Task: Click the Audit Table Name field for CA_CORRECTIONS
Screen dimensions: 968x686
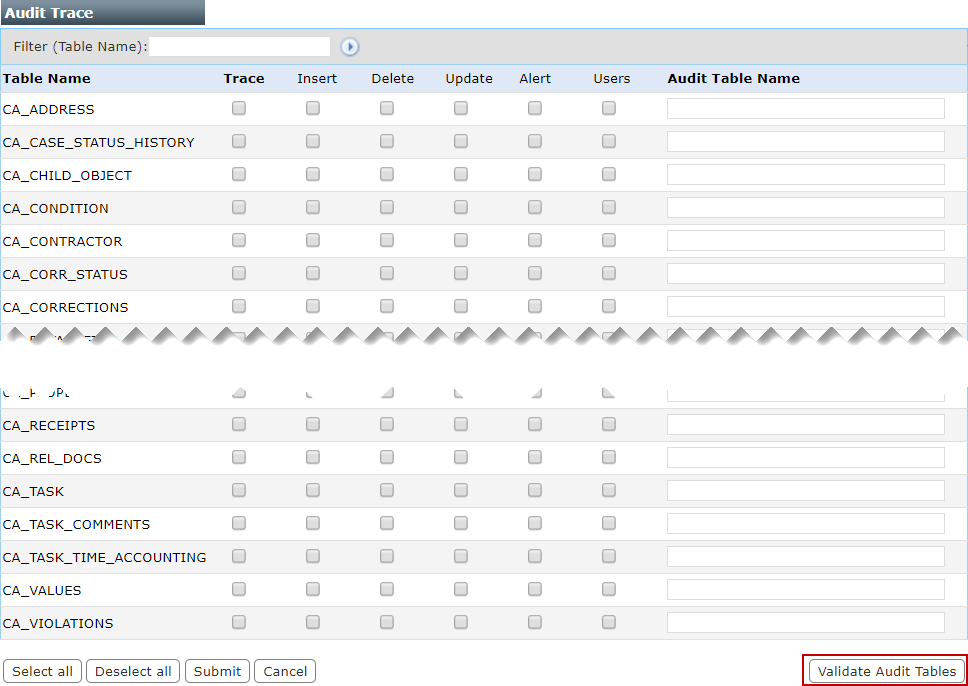Action: 804,306
